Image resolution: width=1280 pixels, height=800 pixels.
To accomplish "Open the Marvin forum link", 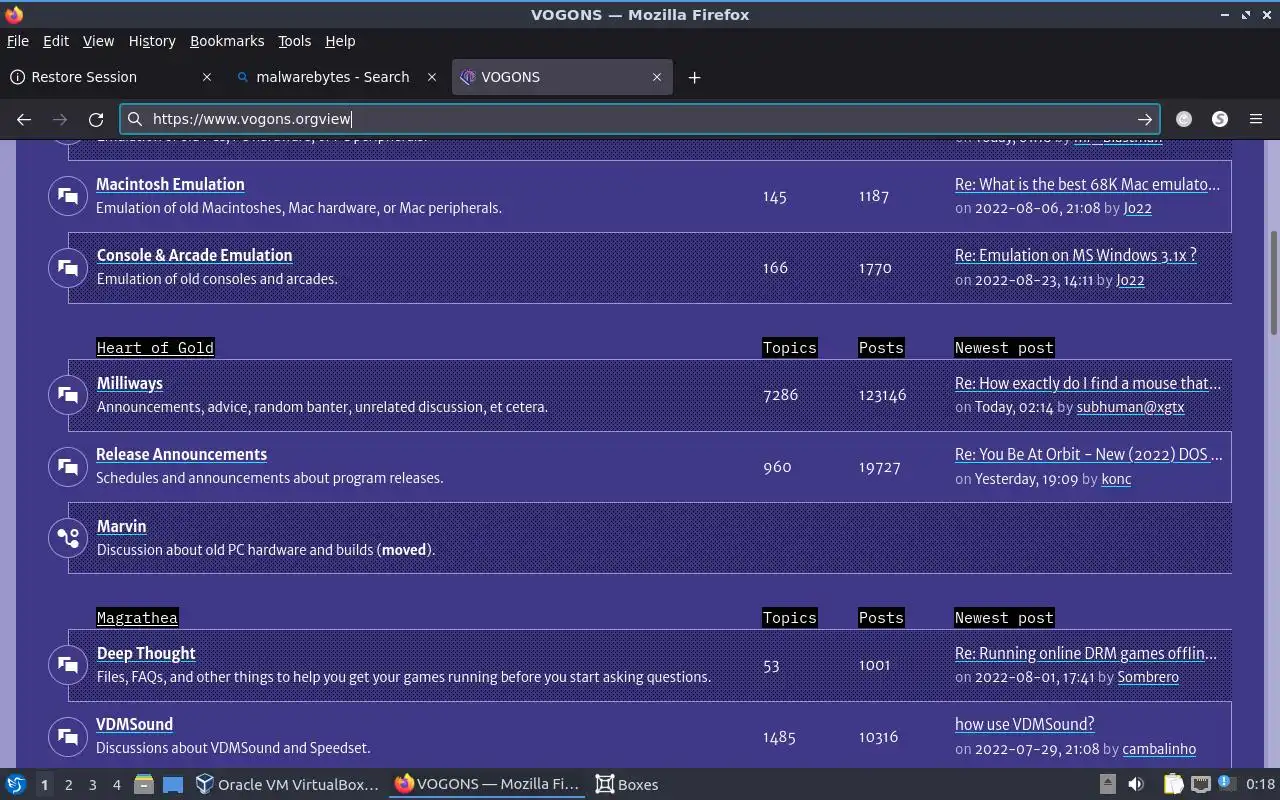I will click(x=121, y=526).
